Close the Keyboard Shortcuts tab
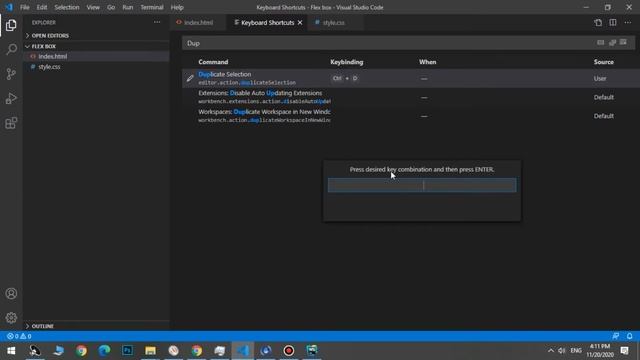 (300, 22)
